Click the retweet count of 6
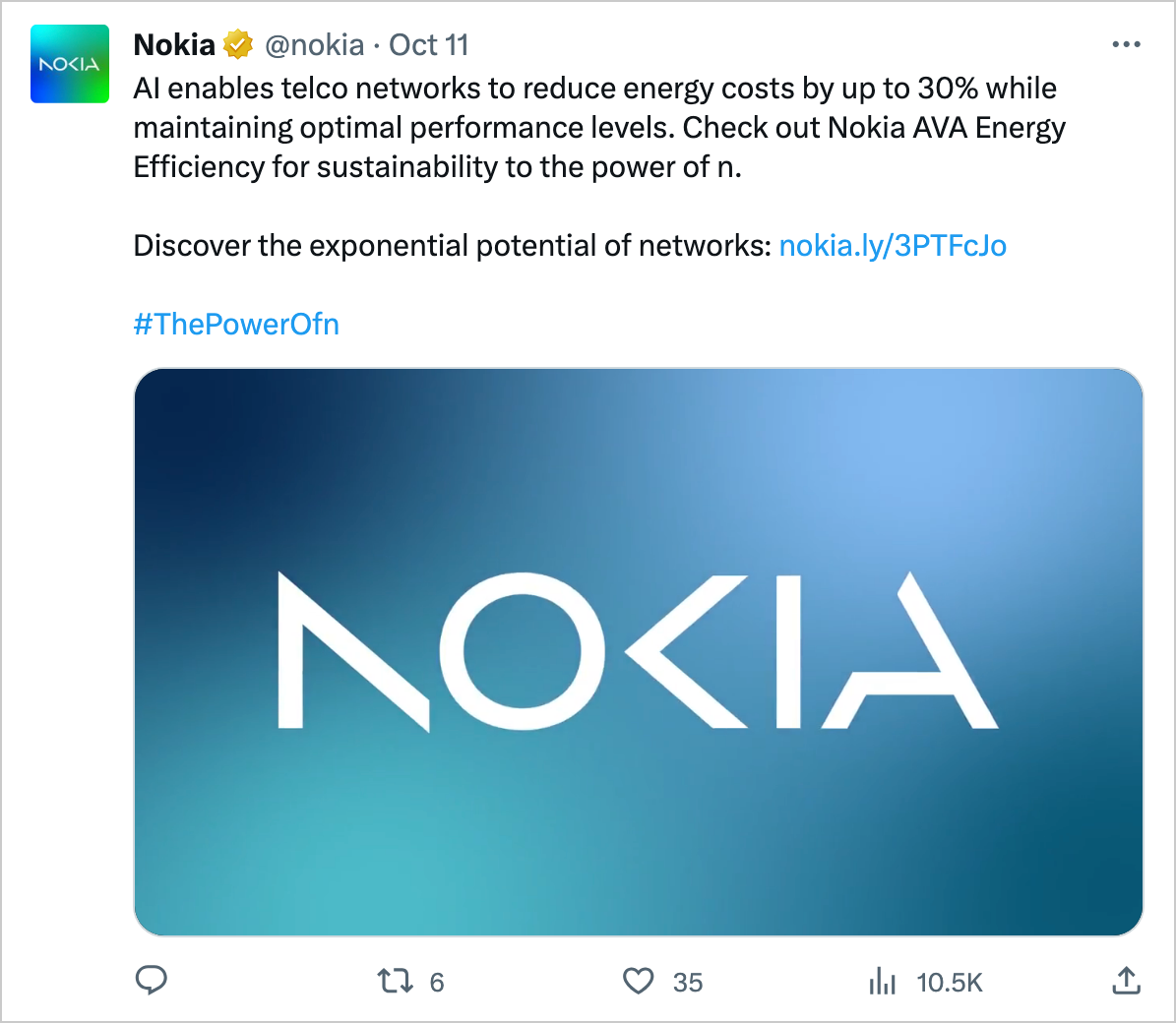Image resolution: width=1176 pixels, height=1023 pixels. coord(437,982)
